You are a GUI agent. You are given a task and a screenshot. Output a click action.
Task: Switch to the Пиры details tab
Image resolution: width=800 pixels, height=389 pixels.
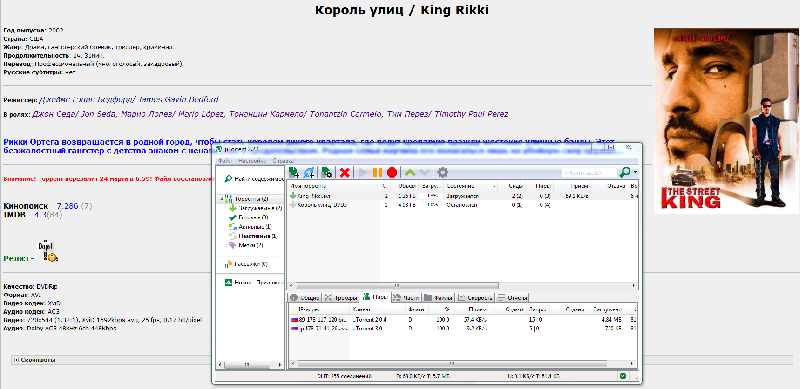pos(376,297)
